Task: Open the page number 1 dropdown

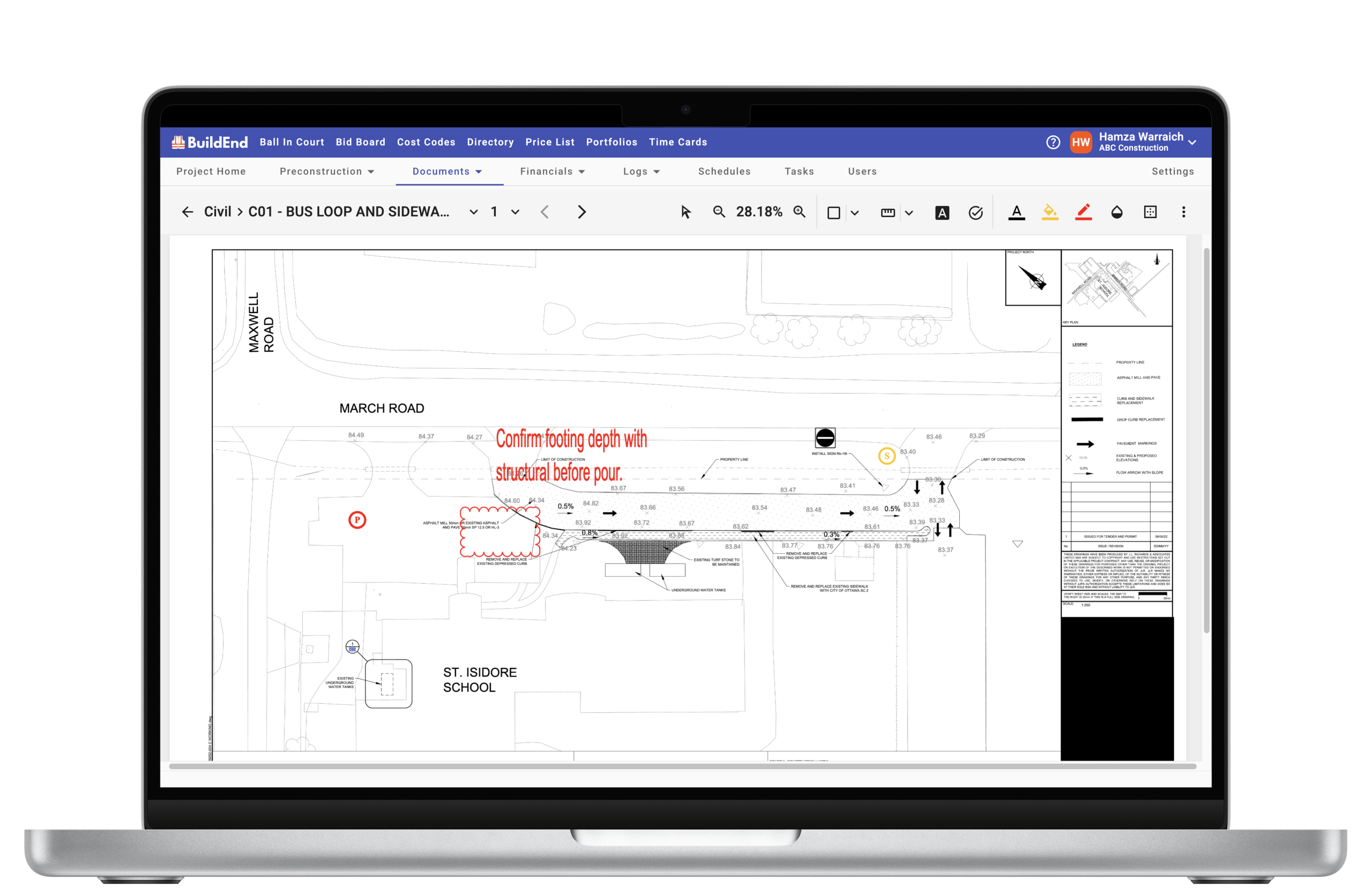Action: click(515, 212)
